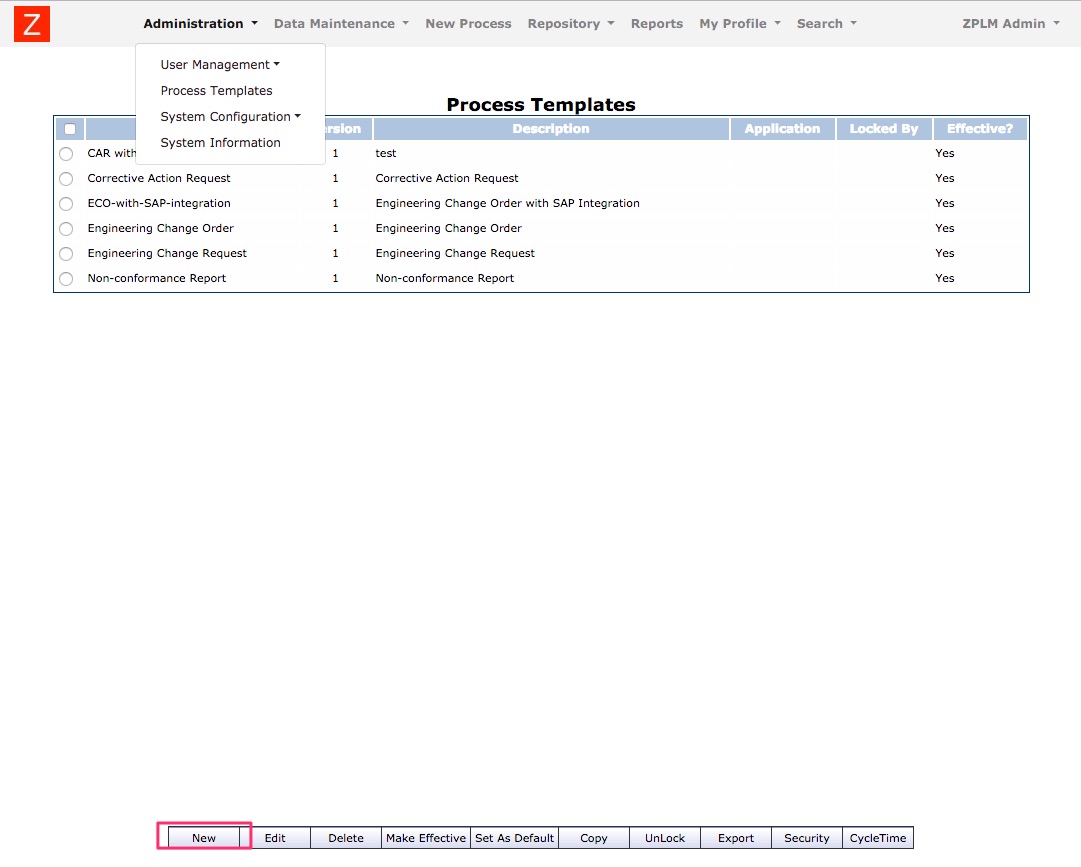The image size is (1081, 867).
Task: Click the CycleTime button
Action: [x=878, y=838]
